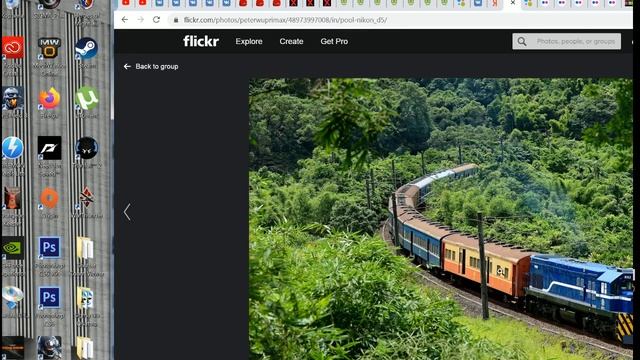This screenshot has width=640, height=360.
Task: Open the Create menu item
Action: 291,41
